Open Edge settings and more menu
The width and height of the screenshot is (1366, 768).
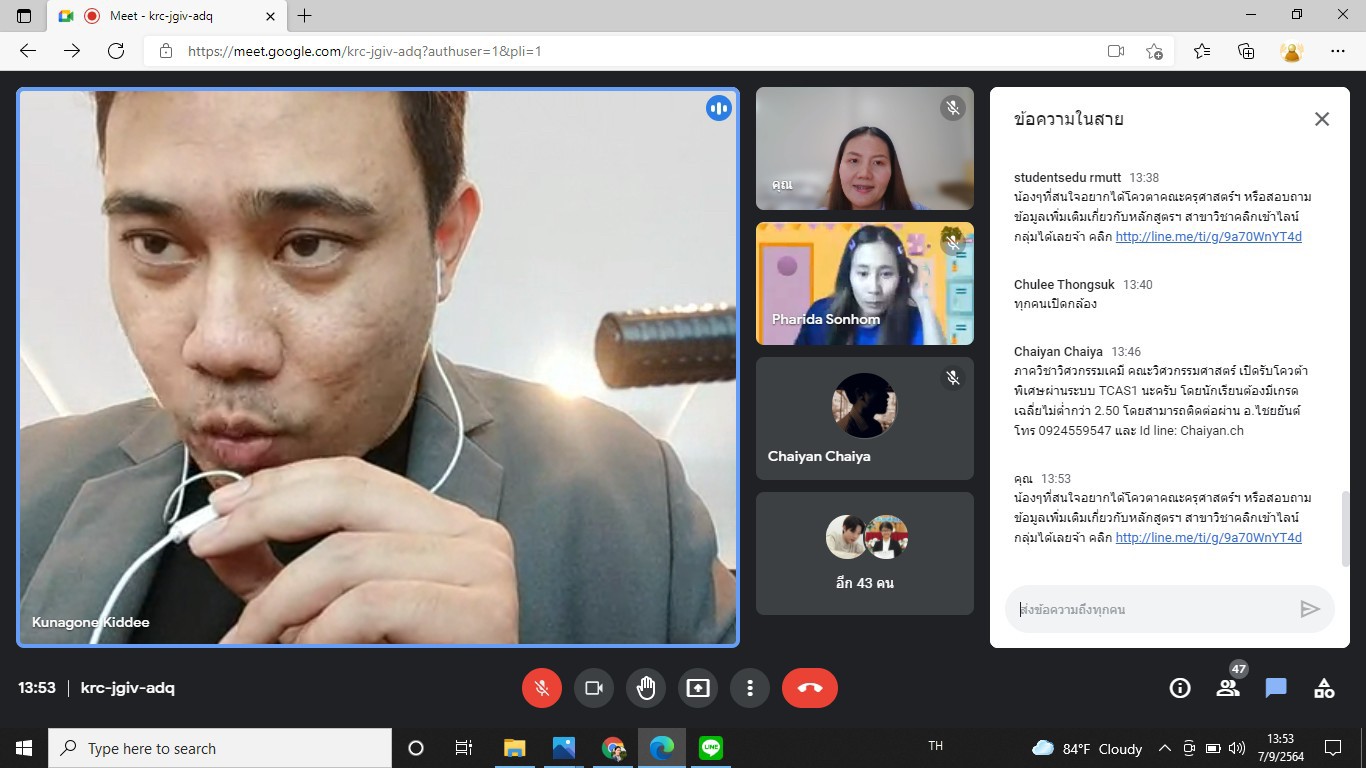click(1338, 51)
